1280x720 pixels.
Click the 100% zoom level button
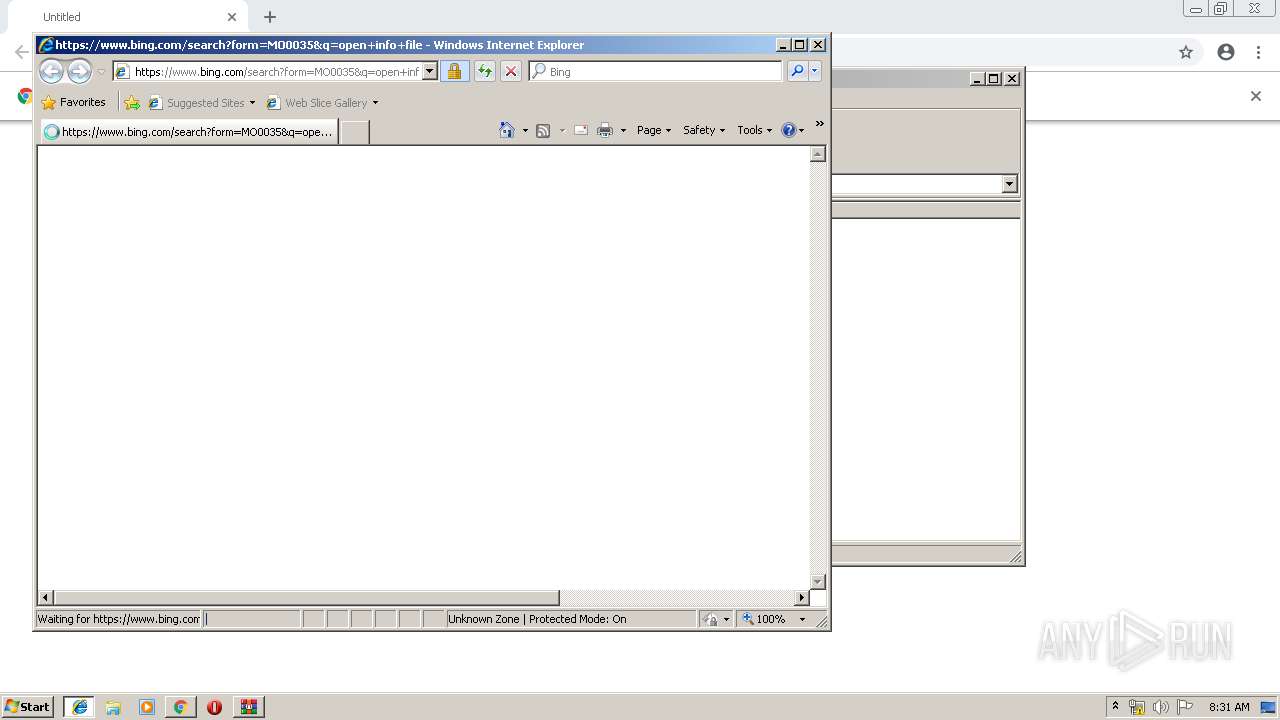click(x=765, y=619)
